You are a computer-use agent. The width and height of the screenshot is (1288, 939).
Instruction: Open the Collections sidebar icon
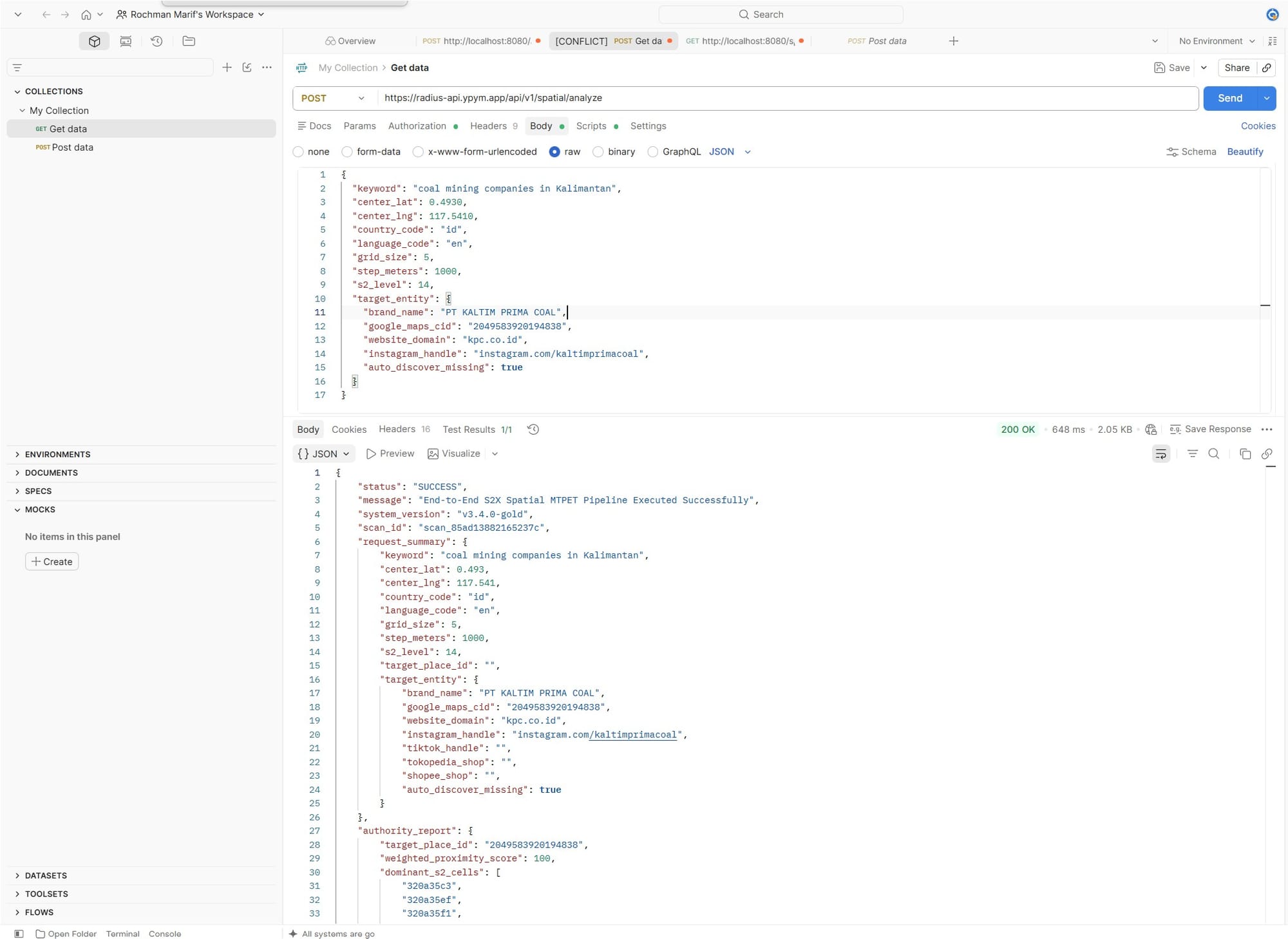(95, 41)
